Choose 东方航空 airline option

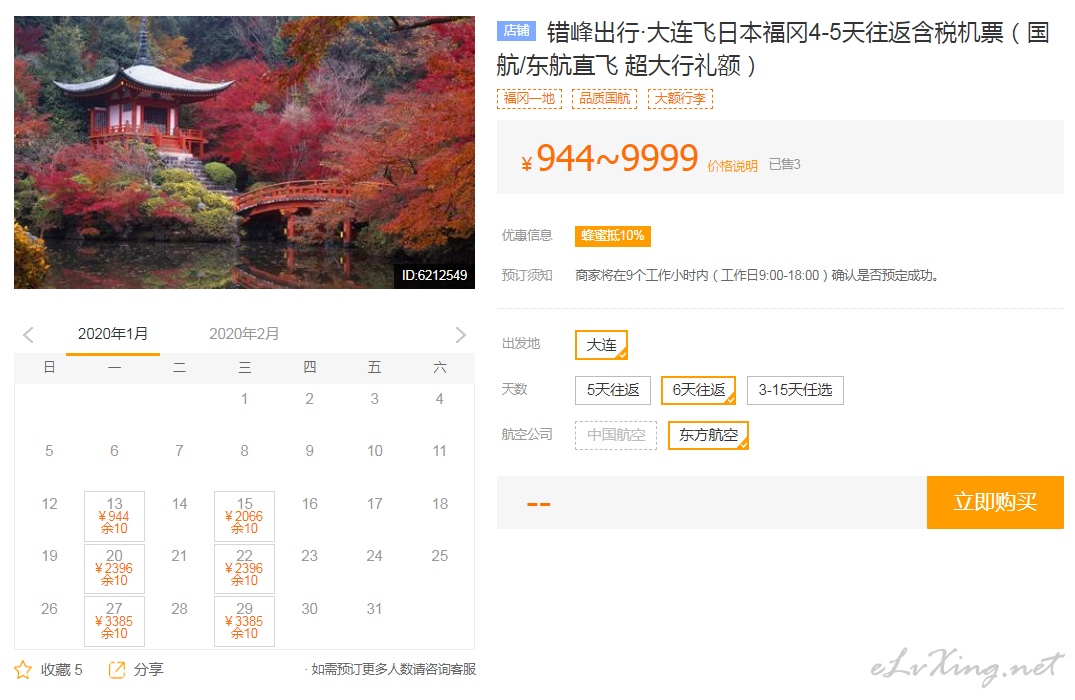(x=708, y=435)
